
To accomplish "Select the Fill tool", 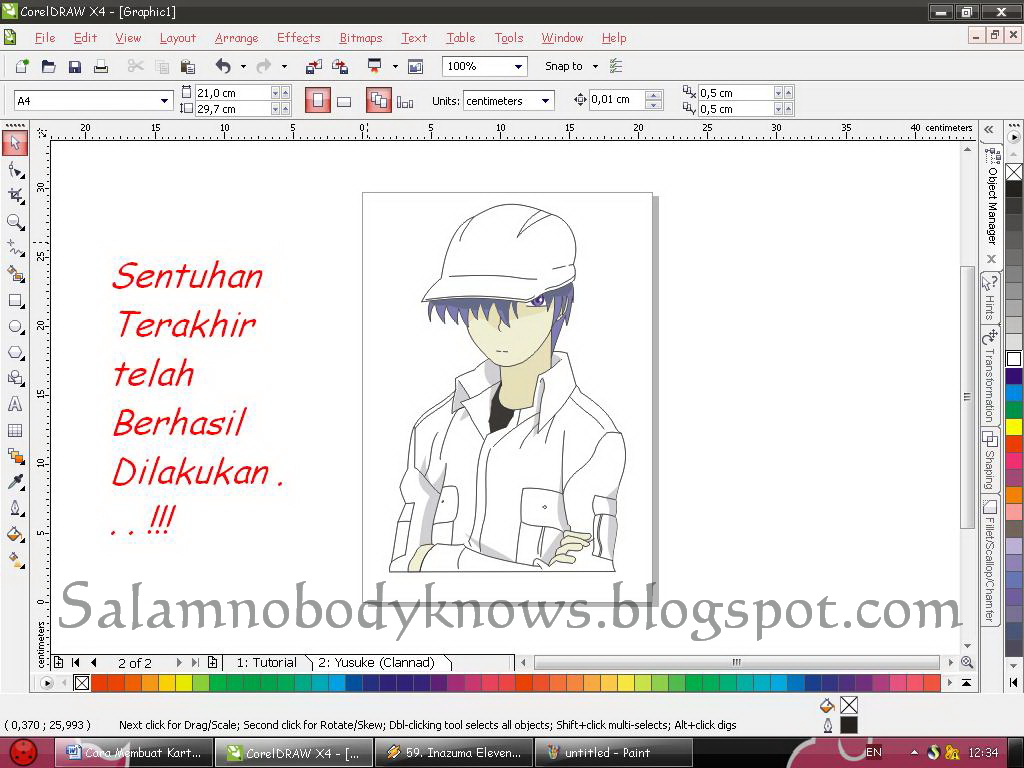I will click(15, 534).
